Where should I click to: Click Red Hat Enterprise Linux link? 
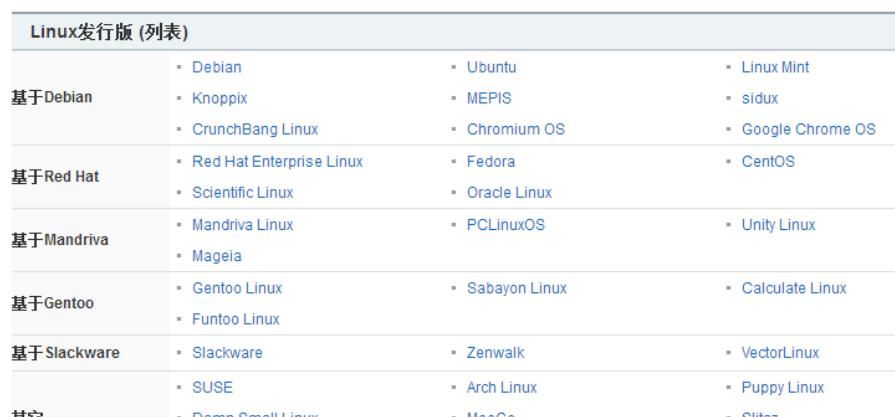(277, 161)
